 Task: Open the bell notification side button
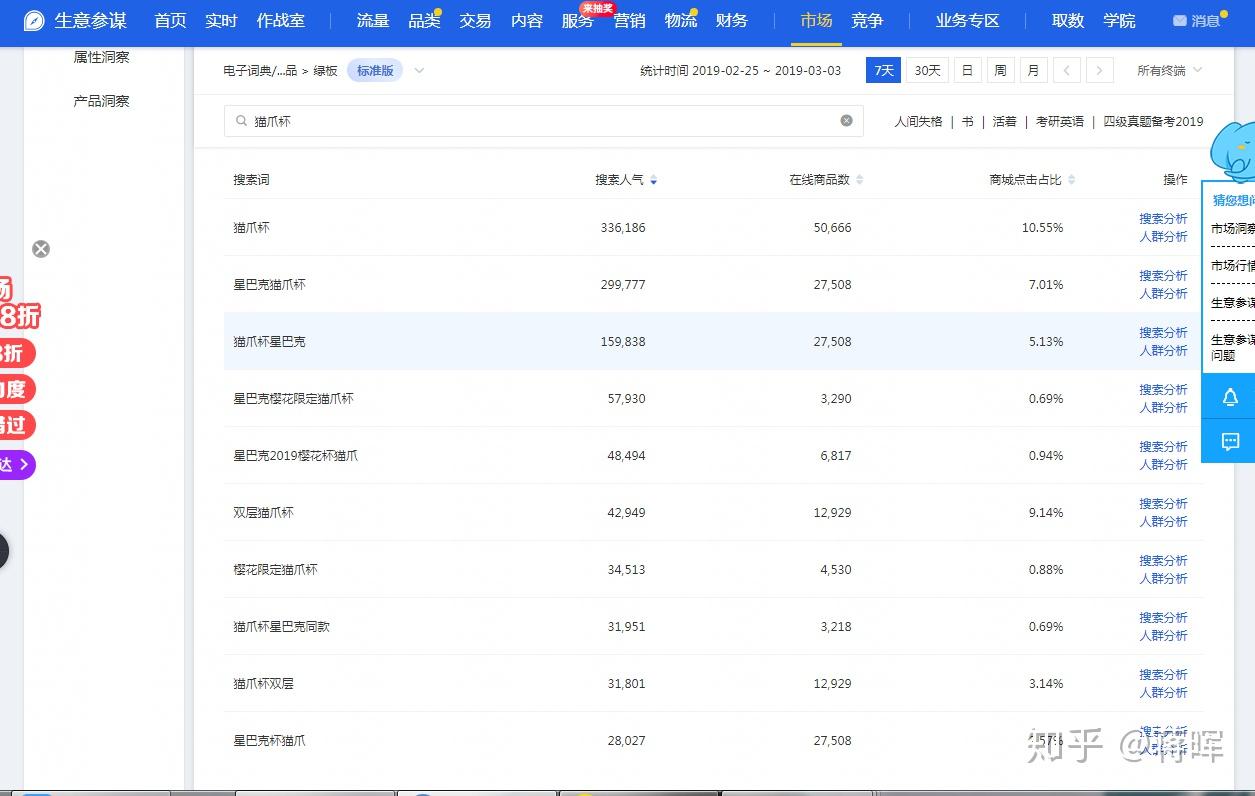click(1230, 398)
